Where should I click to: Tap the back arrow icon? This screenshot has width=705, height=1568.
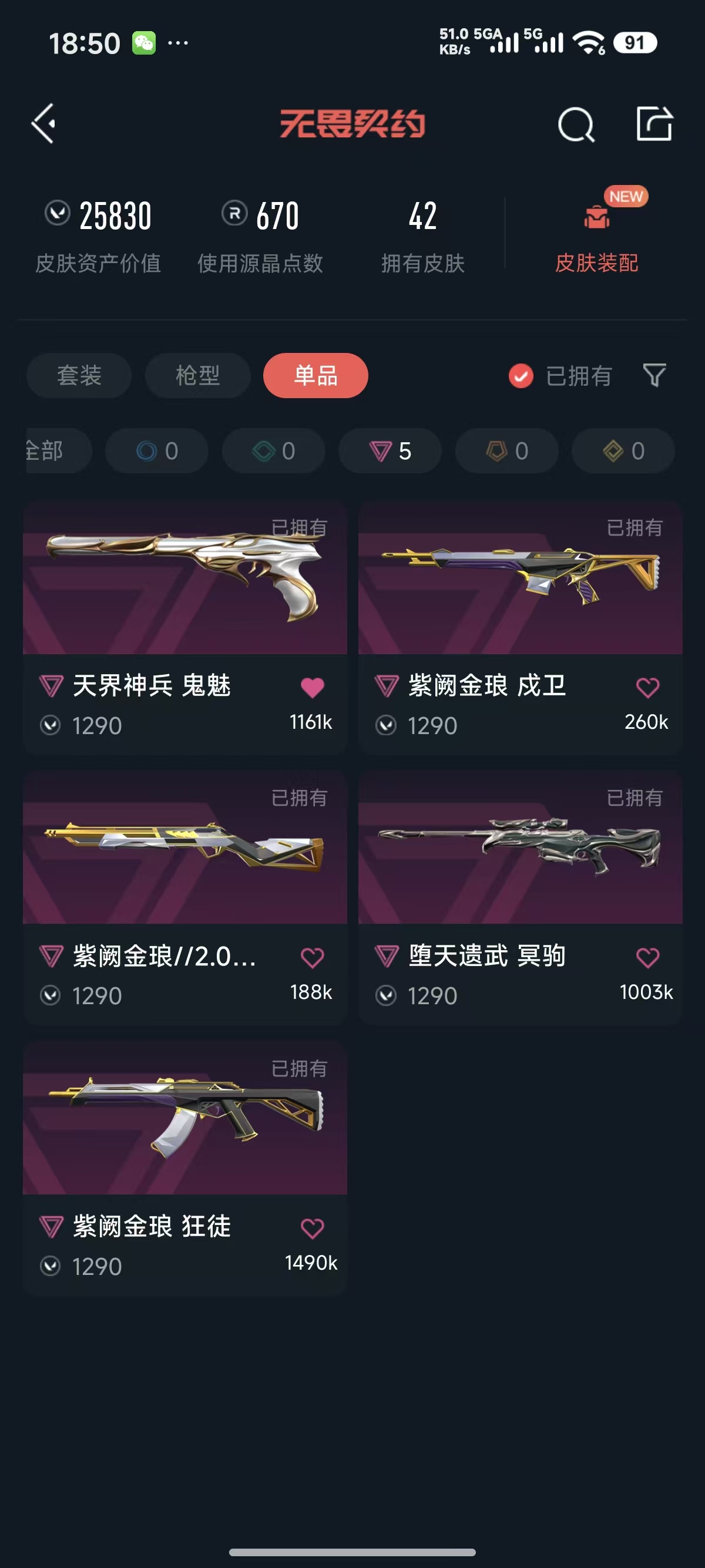coord(44,123)
